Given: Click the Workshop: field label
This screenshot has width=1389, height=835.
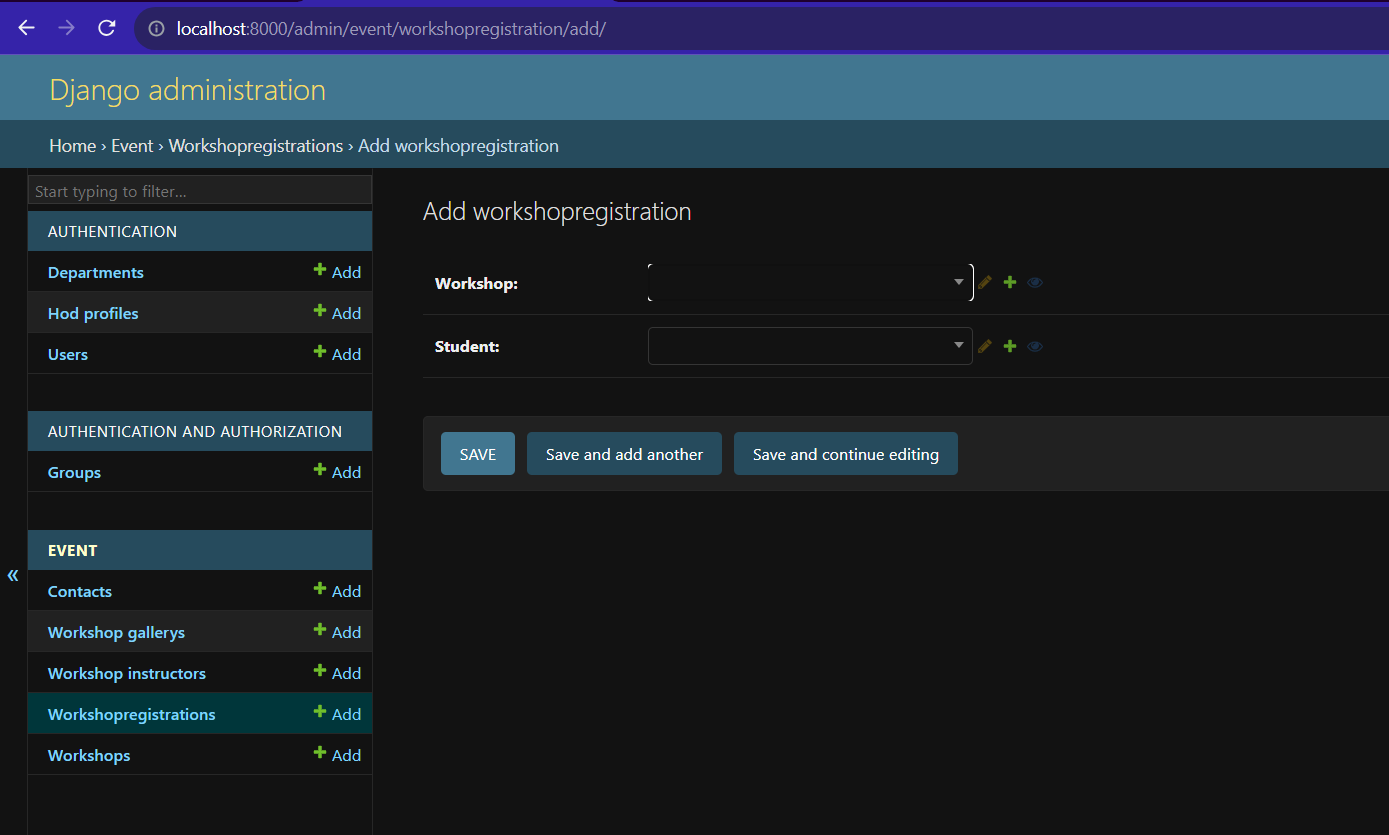Looking at the screenshot, I should (x=476, y=283).
